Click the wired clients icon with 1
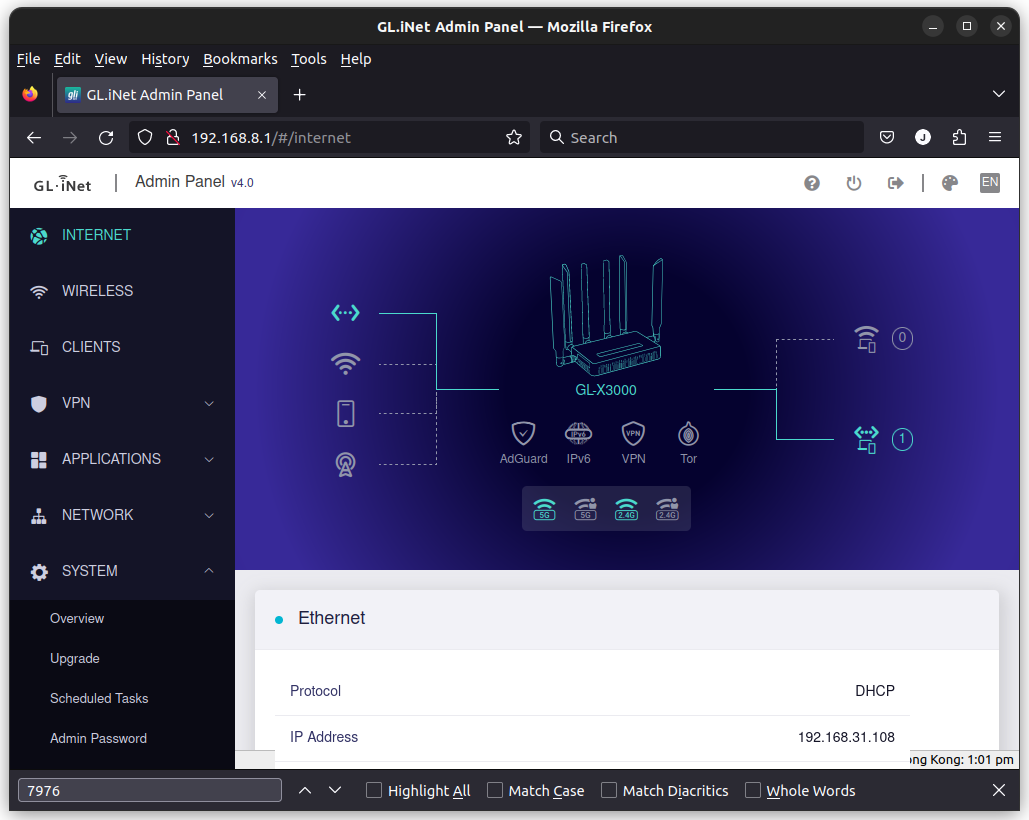This screenshot has width=1029, height=820. tap(866, 440)
